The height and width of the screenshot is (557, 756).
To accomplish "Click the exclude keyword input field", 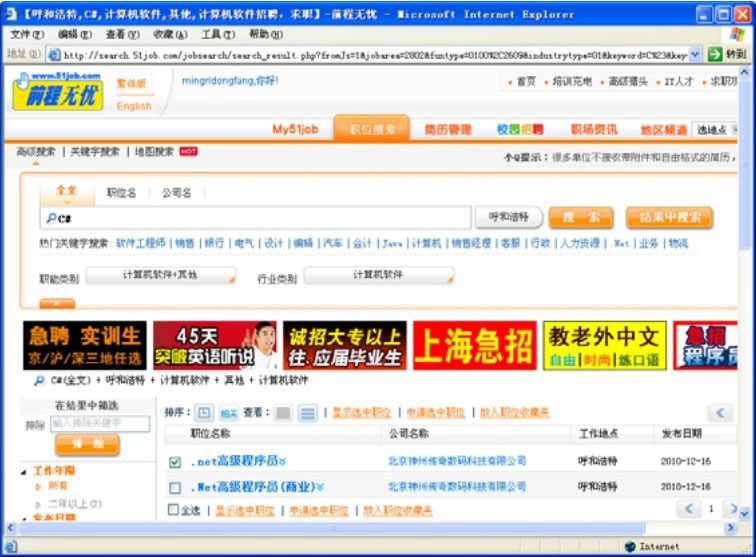I will pos(99,424).
